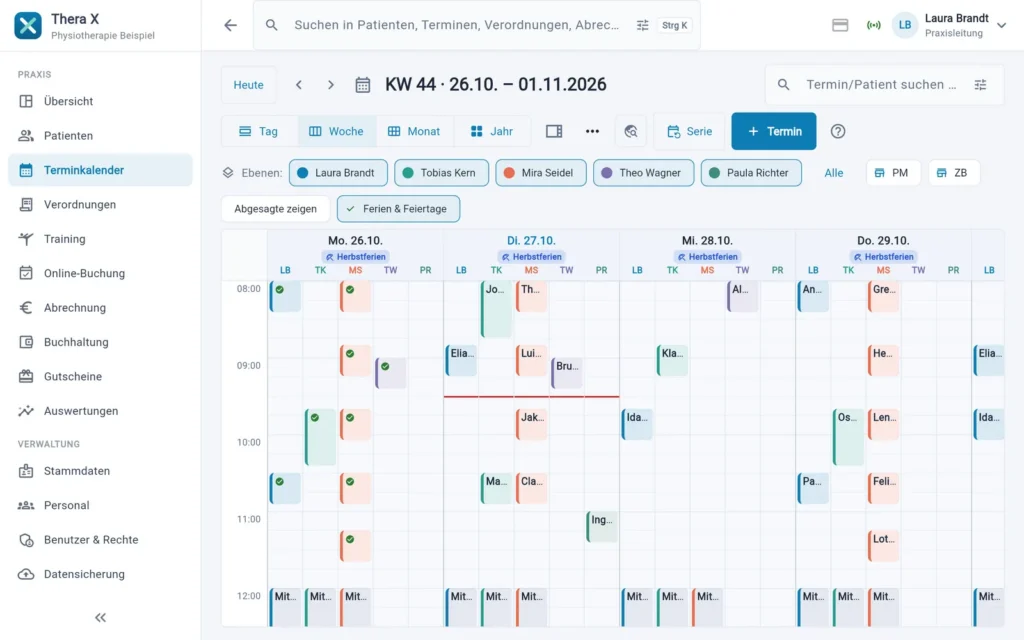Open Benutzer & Rechte in the sidebar
This screenshot has width=1024, height=640.
(x=101, y=539)
